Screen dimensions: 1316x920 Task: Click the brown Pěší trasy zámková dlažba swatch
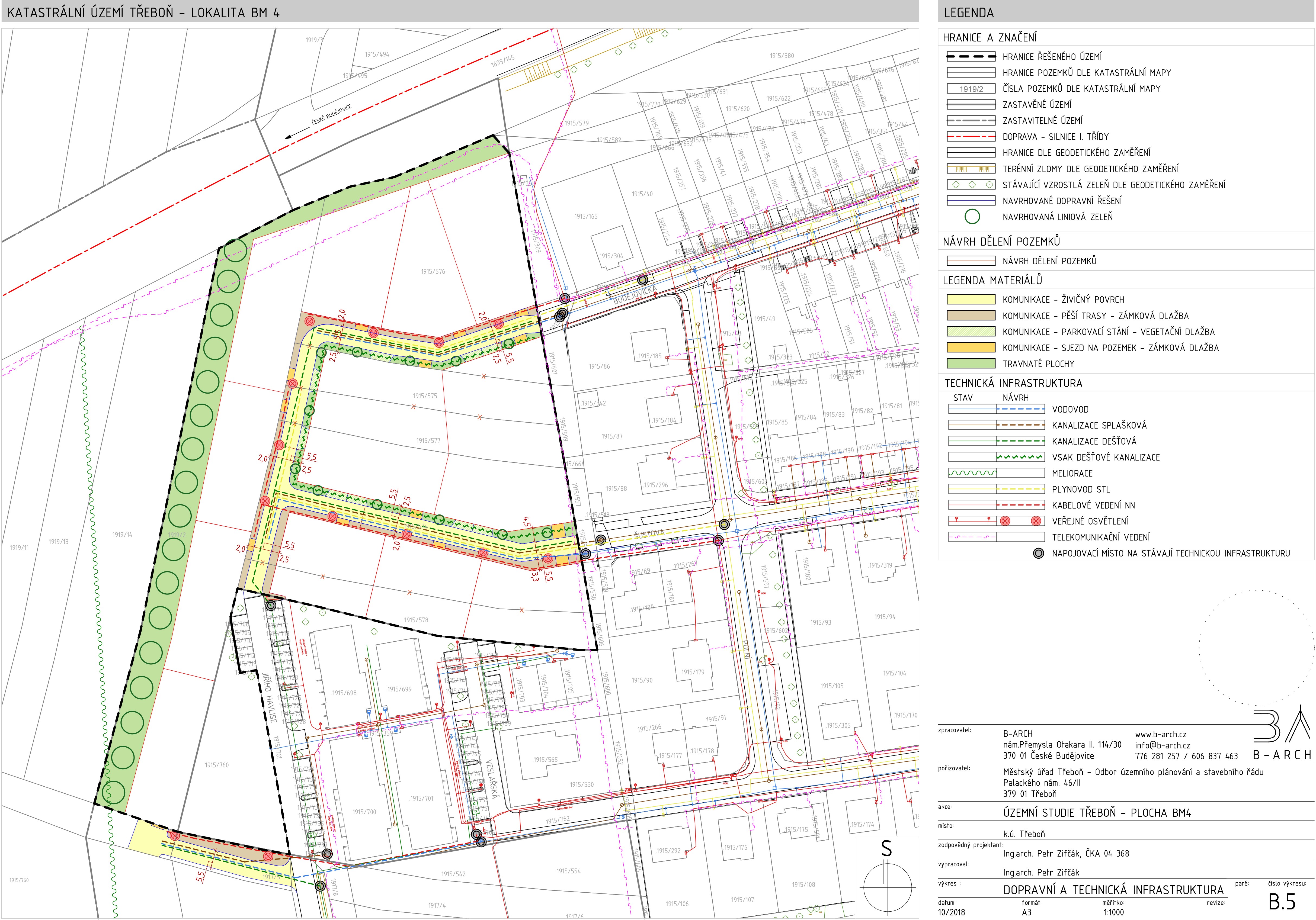971,316
